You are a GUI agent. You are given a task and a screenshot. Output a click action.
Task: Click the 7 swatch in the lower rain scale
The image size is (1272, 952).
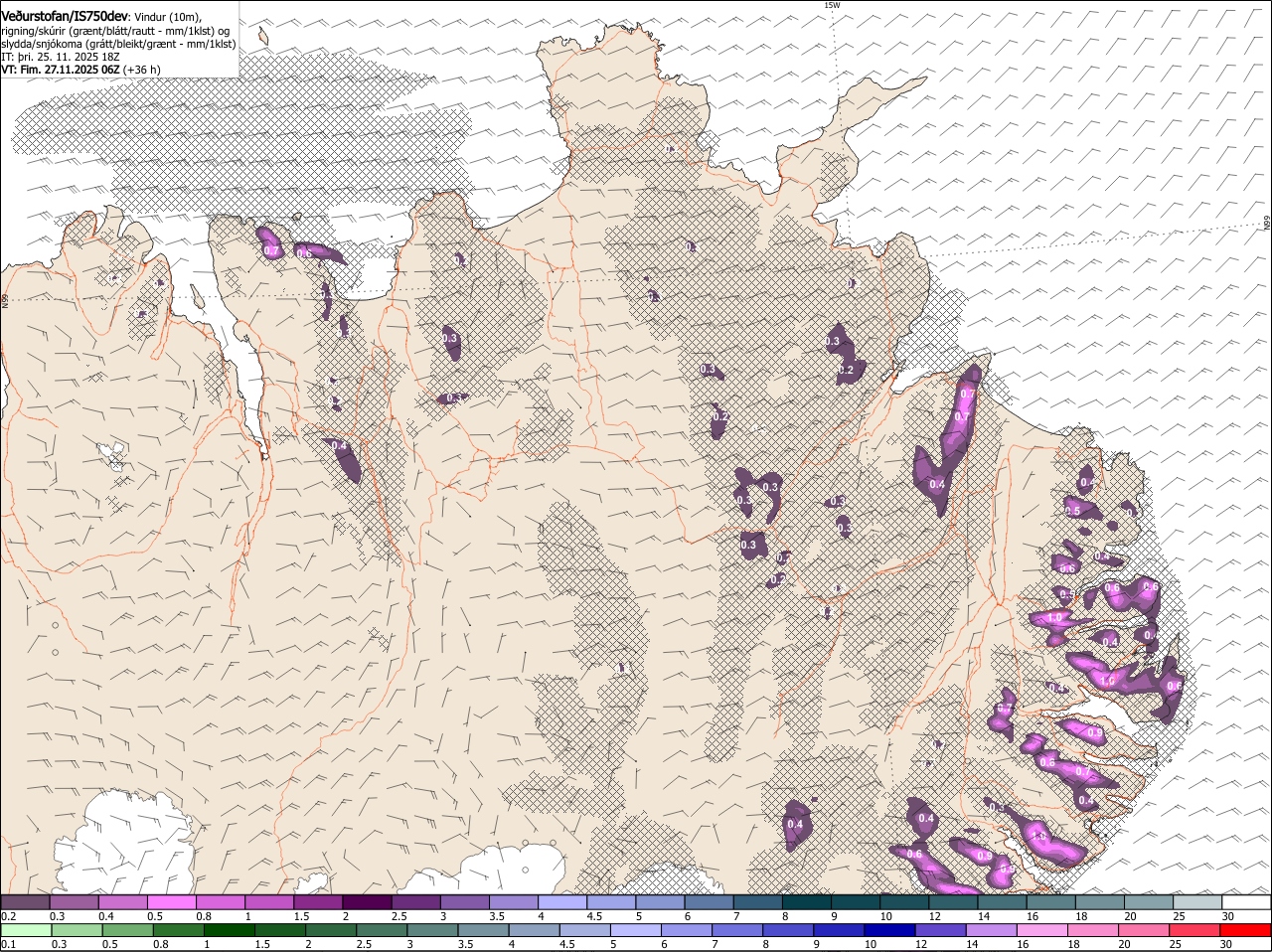[736, 931]
